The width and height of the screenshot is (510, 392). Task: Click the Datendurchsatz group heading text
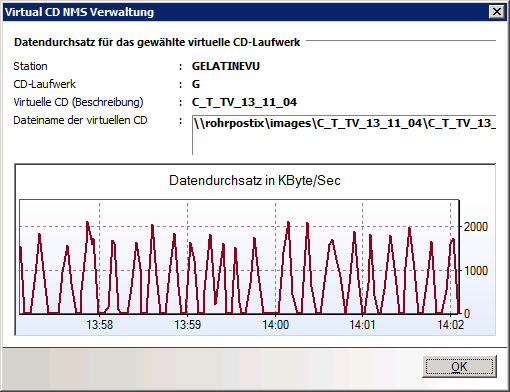click(157, 42)
